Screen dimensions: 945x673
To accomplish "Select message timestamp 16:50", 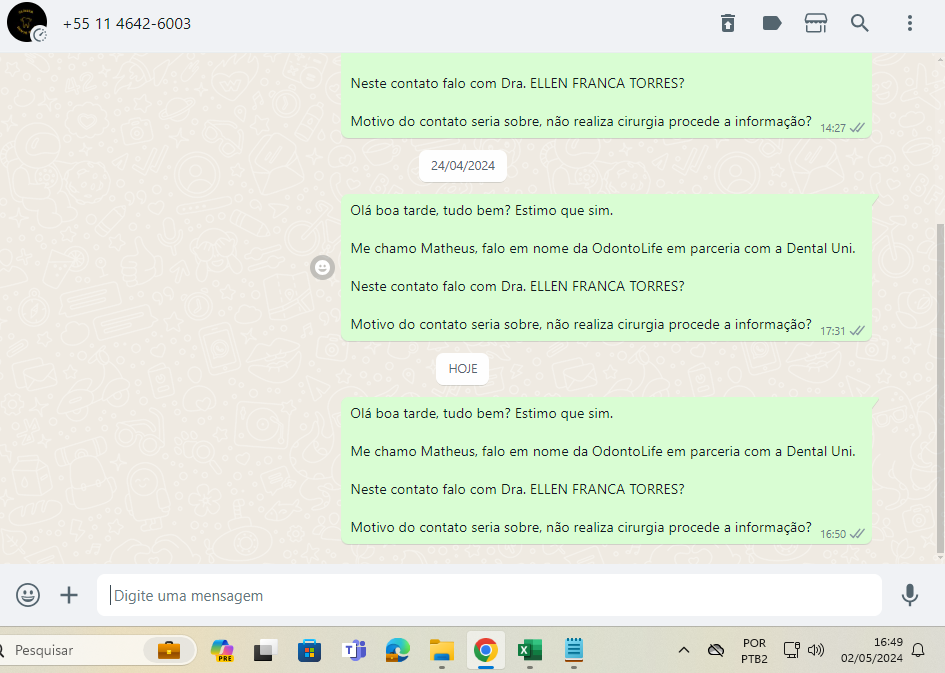I will pyautogui.click(x=832, y=534).
